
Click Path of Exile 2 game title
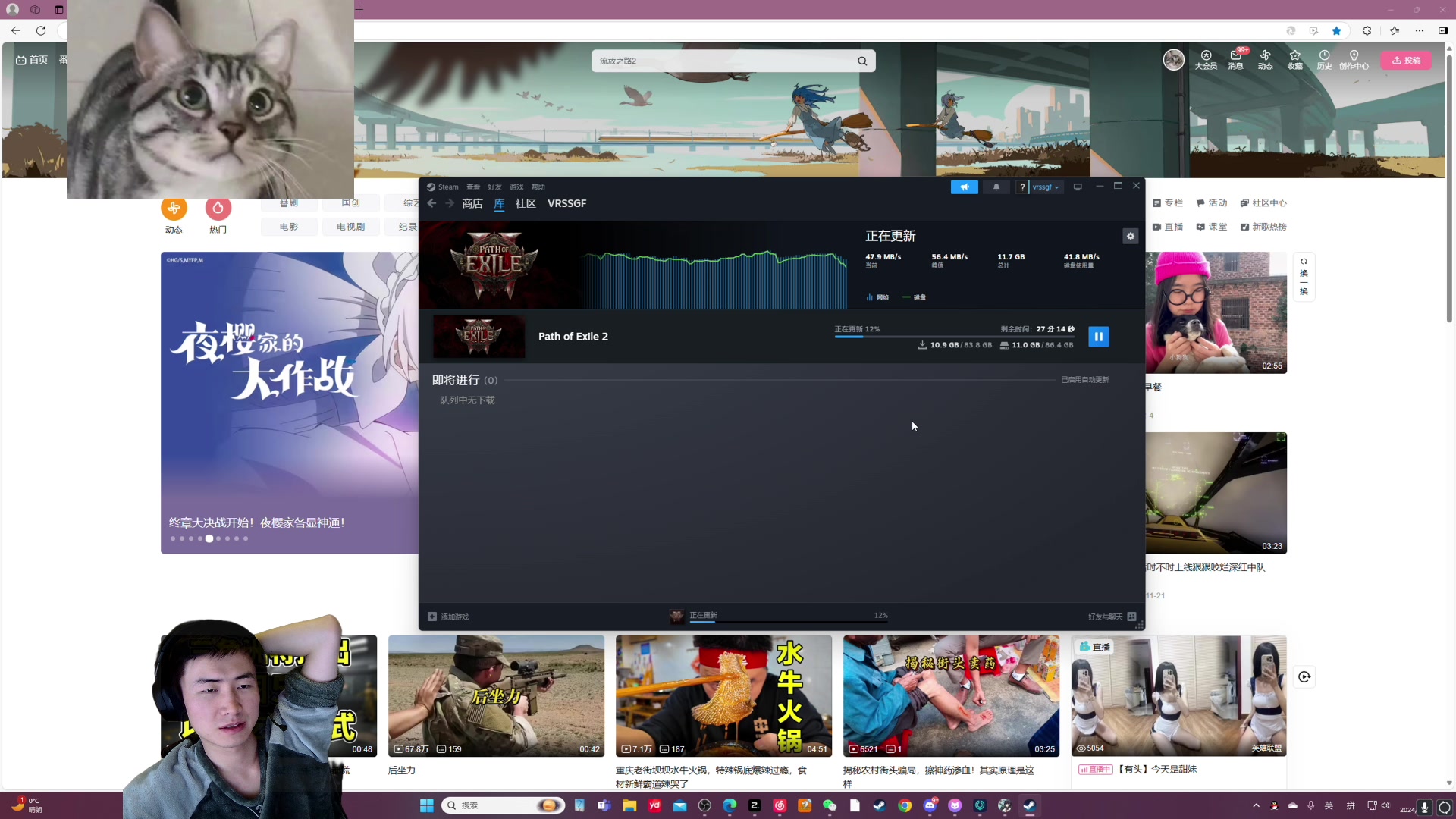click(x=573, y=337)
